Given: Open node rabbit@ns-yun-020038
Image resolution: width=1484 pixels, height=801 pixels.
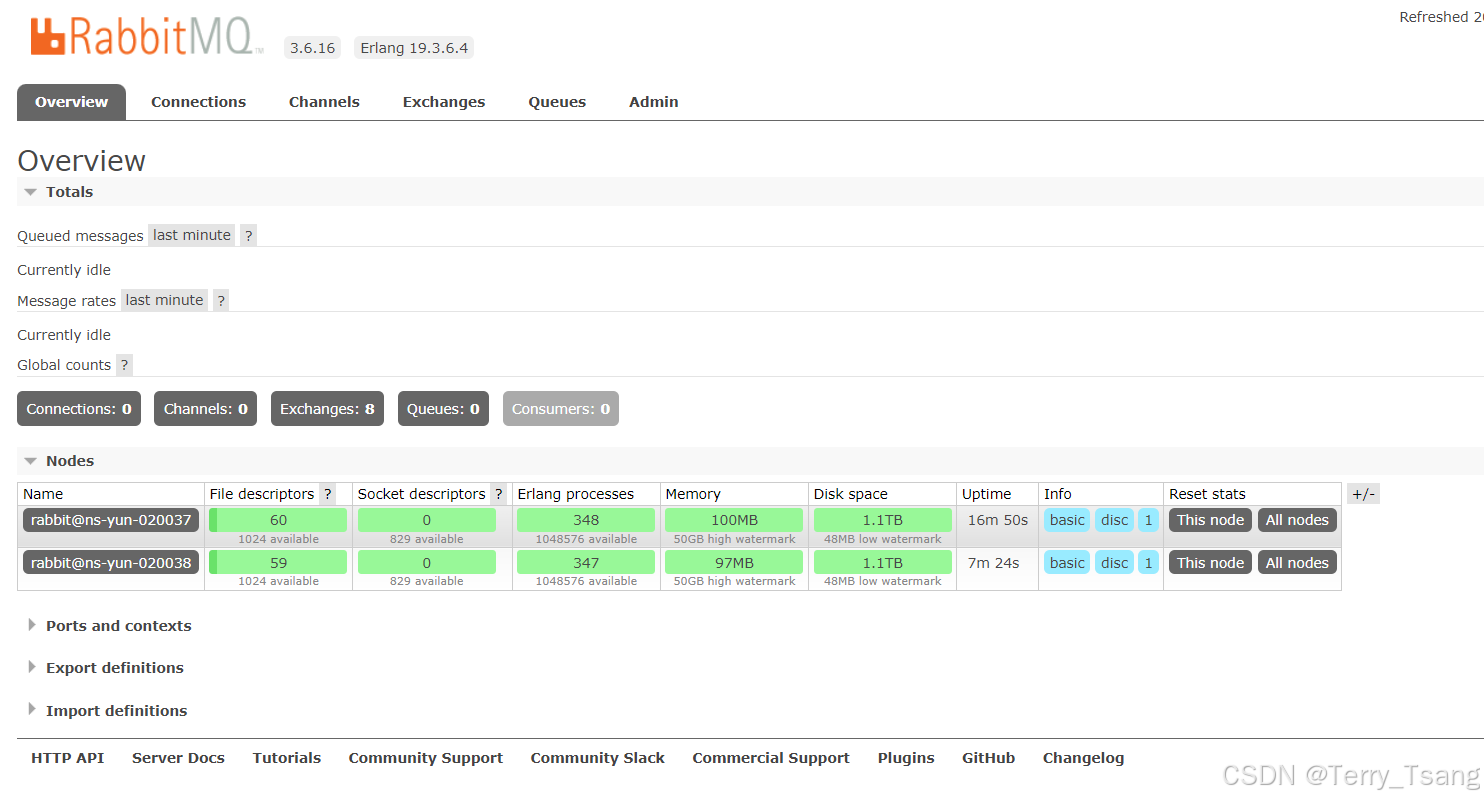Looking at the screenshot, I should pos(111,563).
